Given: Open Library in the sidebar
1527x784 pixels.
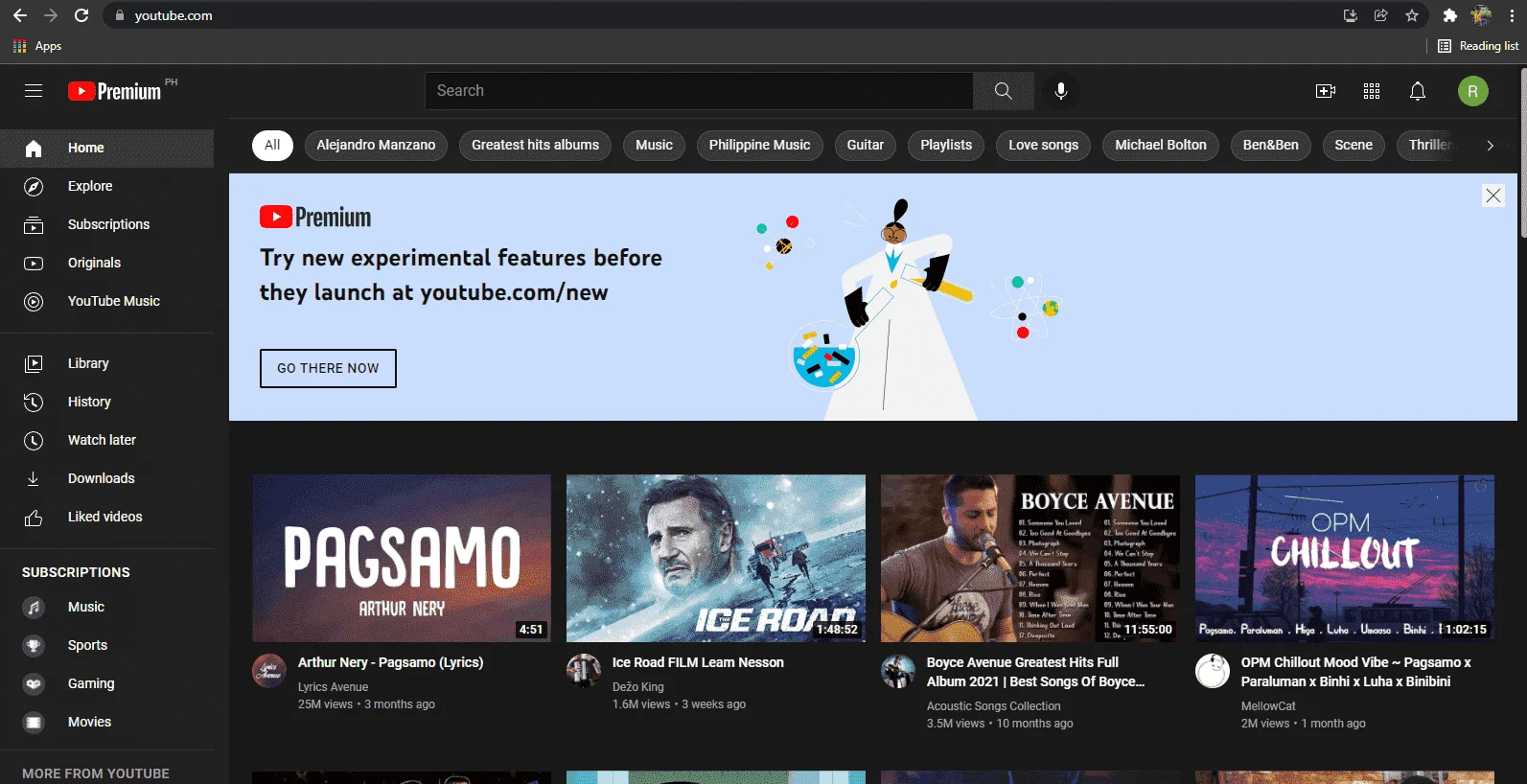Looking at the screenshot, I should 107,364.
